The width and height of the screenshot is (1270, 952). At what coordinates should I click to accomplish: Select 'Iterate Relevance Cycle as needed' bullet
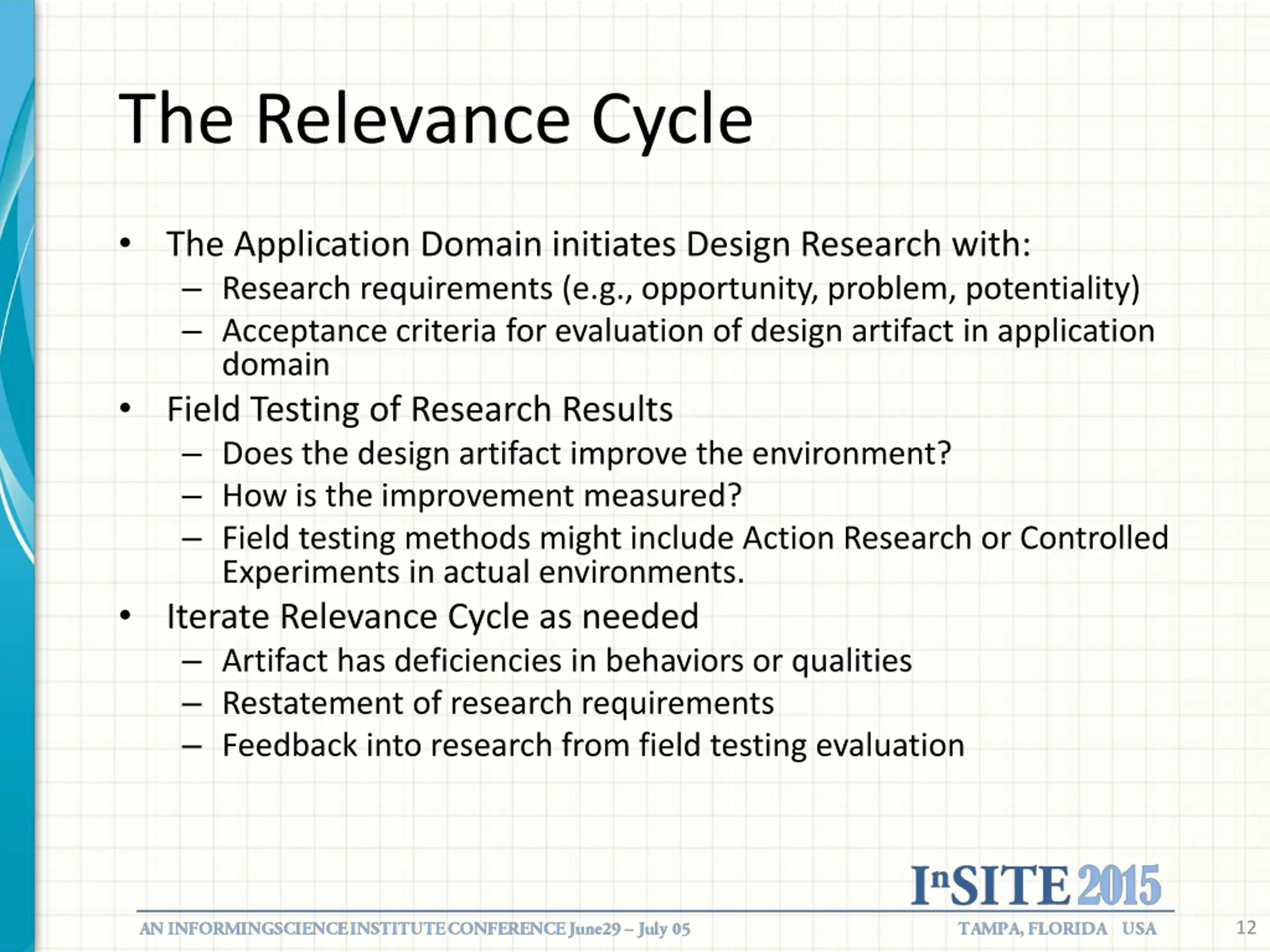point(432,617)
